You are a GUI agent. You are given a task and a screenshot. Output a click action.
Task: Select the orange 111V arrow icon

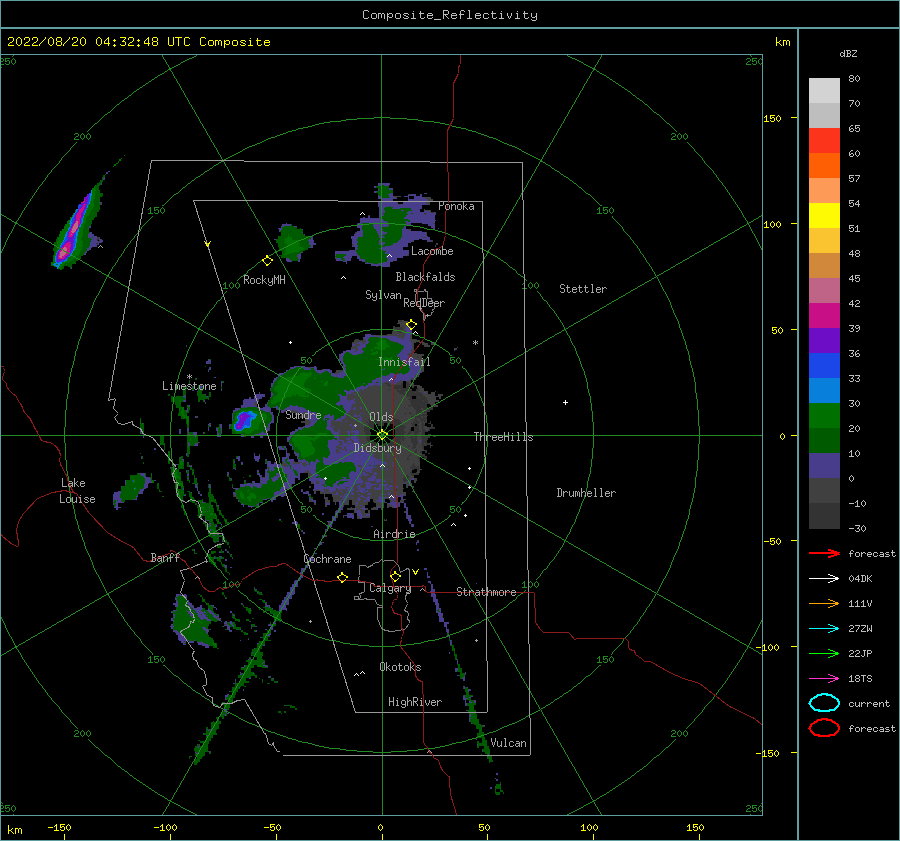824,603
